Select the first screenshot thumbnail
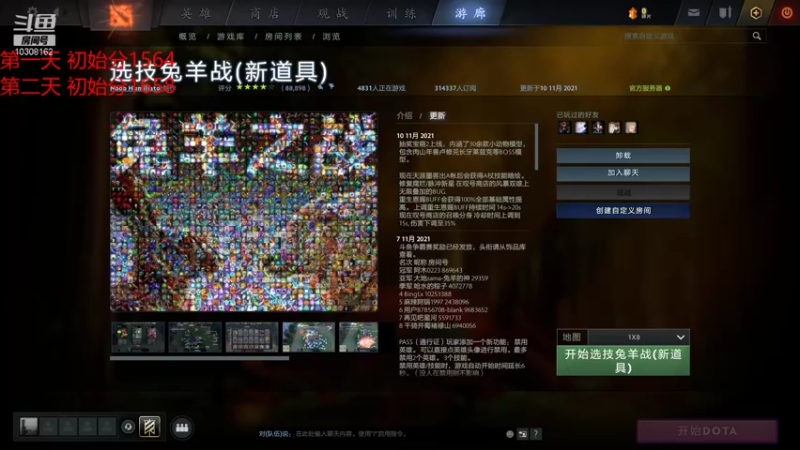Screen dimensions: 800x450 pyautogui.click(x=138, y=337)
